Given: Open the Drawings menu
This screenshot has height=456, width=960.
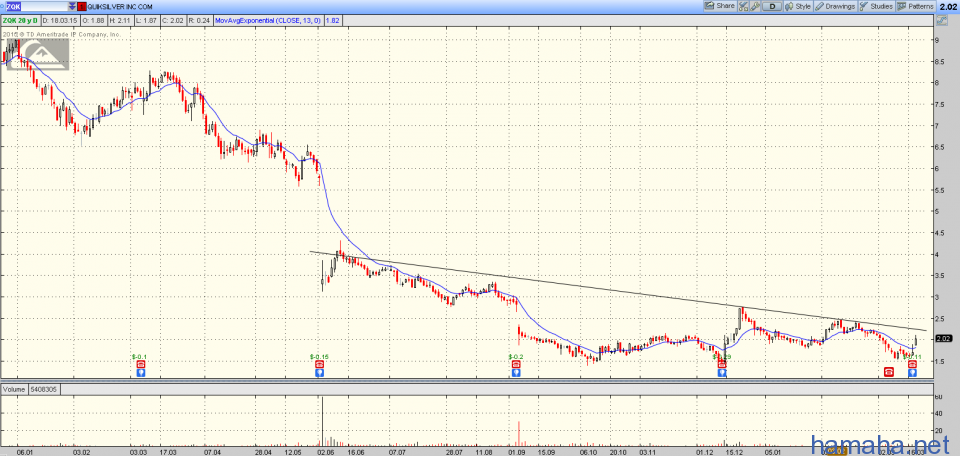Looking at the screenshot, I should click(x=835, y=6).
